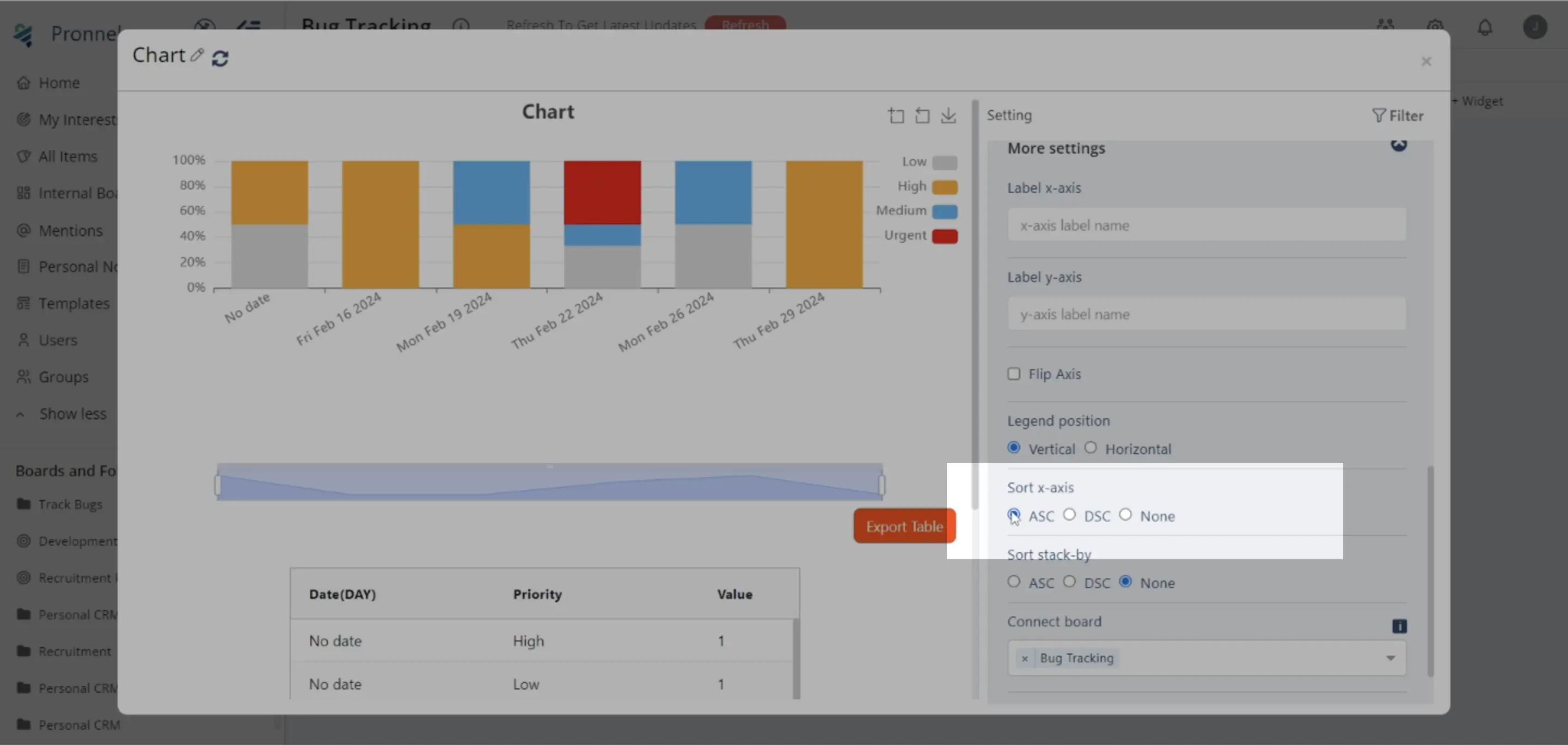
Task: Open the Recruitment folder
Action: tap(64, 651)
